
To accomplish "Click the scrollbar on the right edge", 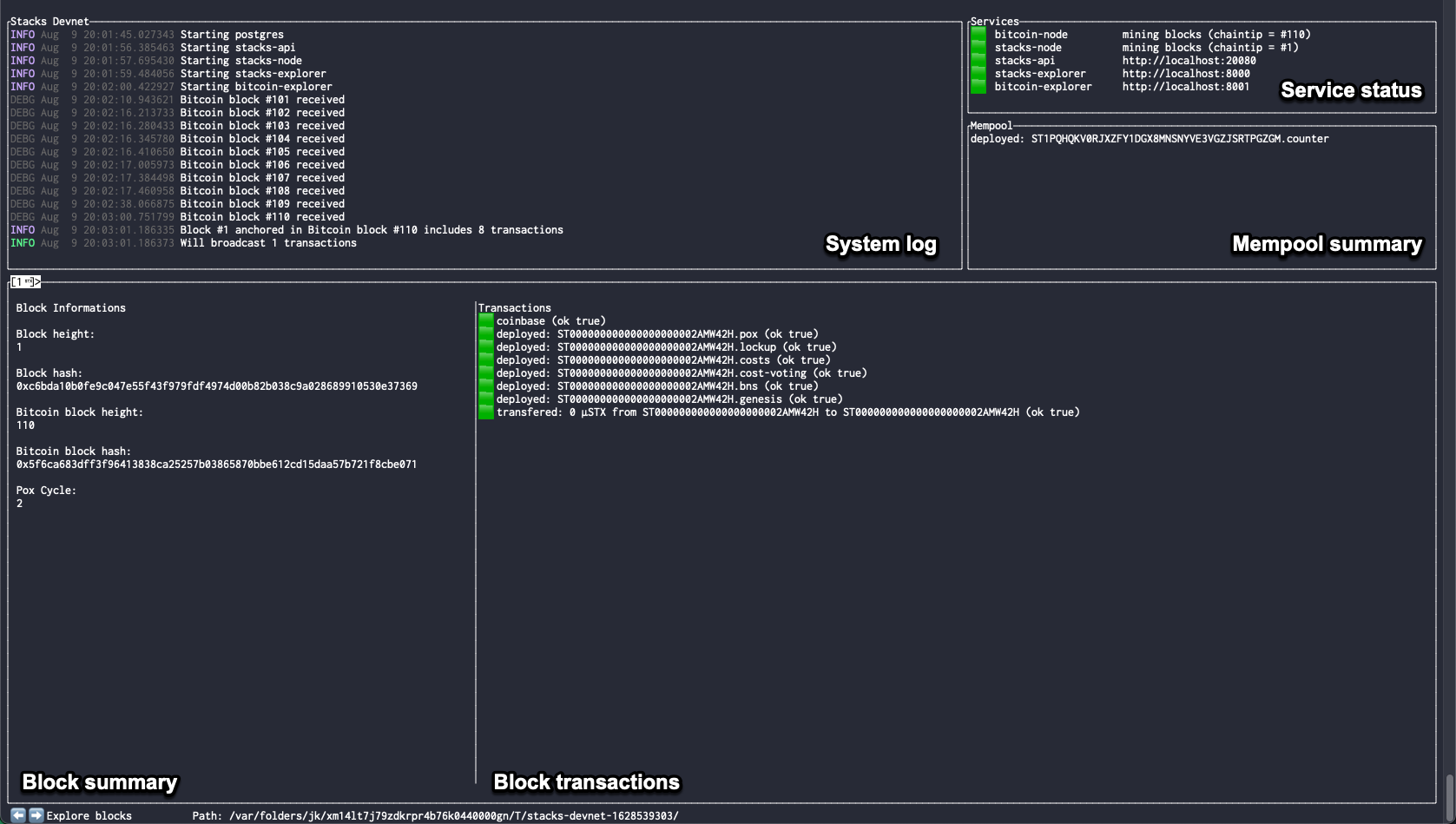I will click(x=1451, y=799).
